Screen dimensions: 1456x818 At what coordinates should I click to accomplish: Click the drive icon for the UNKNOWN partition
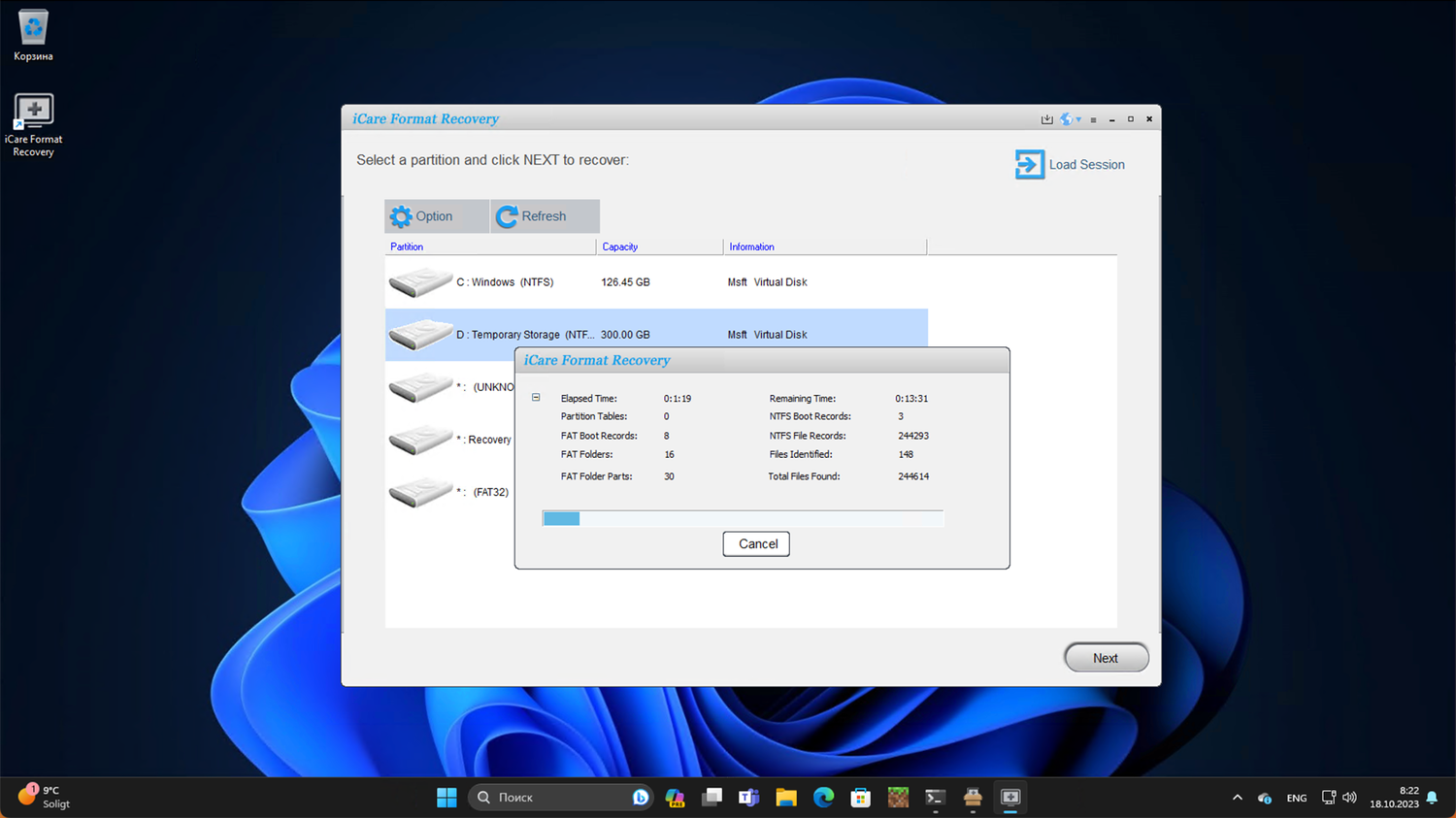tap(420, 387)
